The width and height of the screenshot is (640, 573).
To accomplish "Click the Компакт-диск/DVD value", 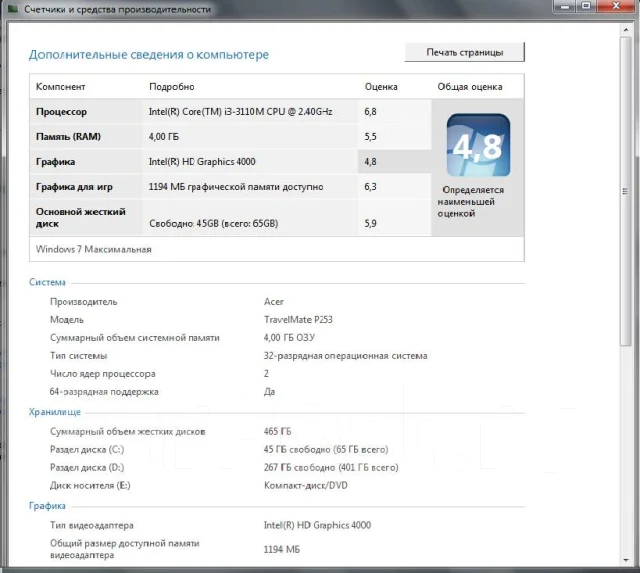I will tap(306, 486).
